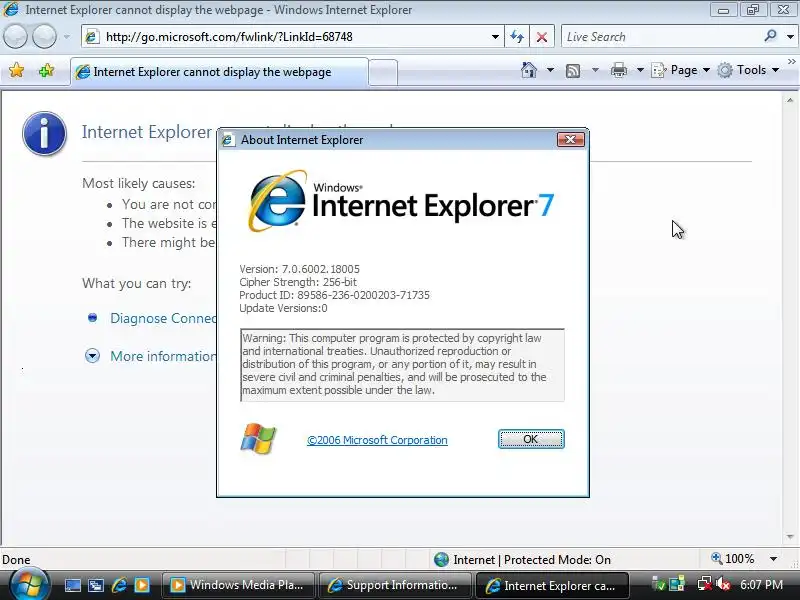Click the security shield tray icon
Viewport: 800px width, 600px height.
659,584
